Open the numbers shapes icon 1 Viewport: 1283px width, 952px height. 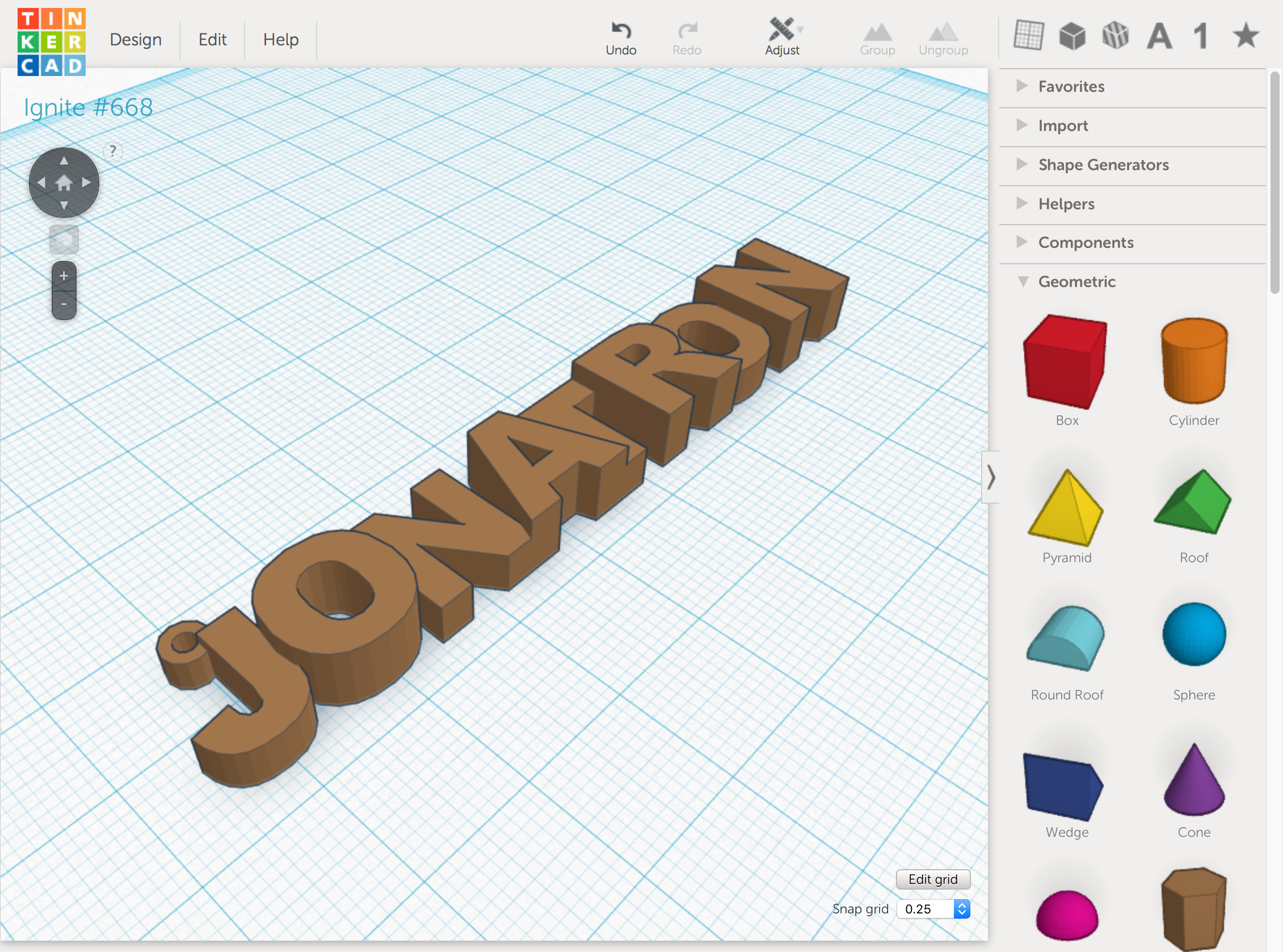[1201, 36]
